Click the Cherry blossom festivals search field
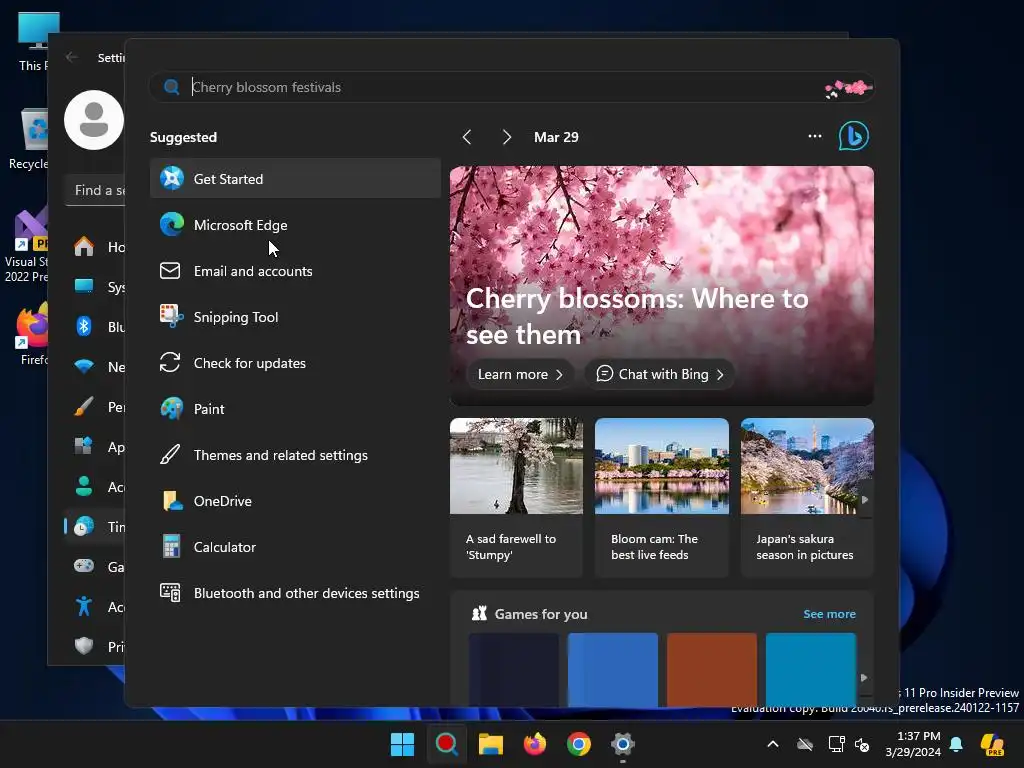Image resolution: width=1024 pixels, height=768 pixels. coord(511,87)
